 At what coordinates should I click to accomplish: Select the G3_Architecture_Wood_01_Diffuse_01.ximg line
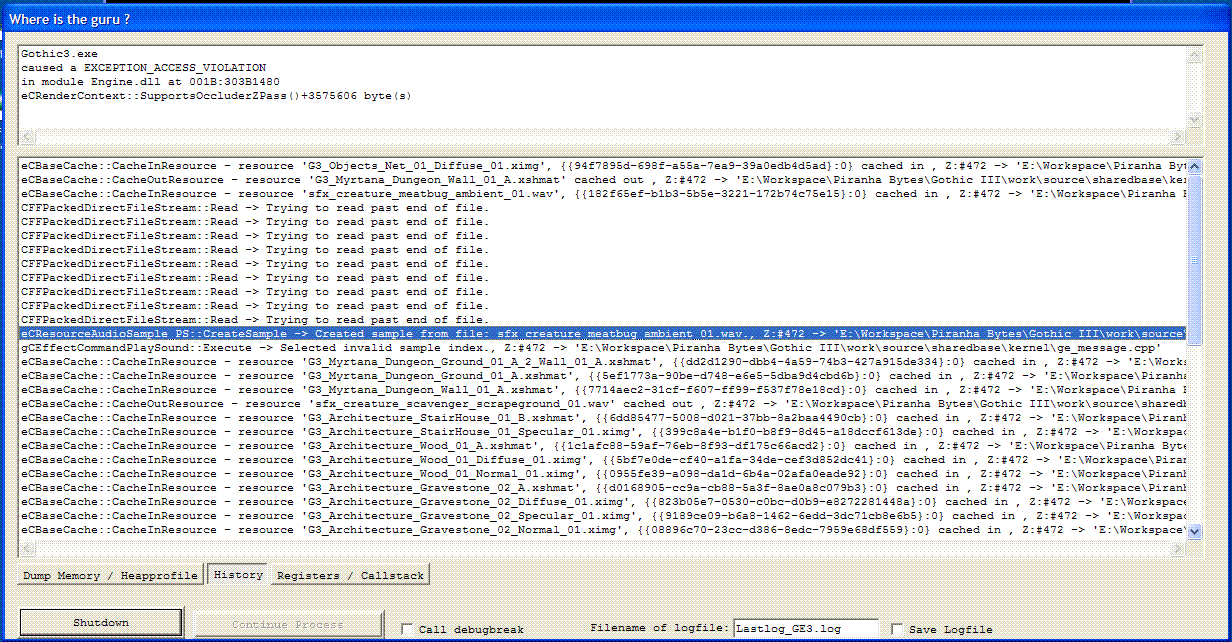point(603,459)
